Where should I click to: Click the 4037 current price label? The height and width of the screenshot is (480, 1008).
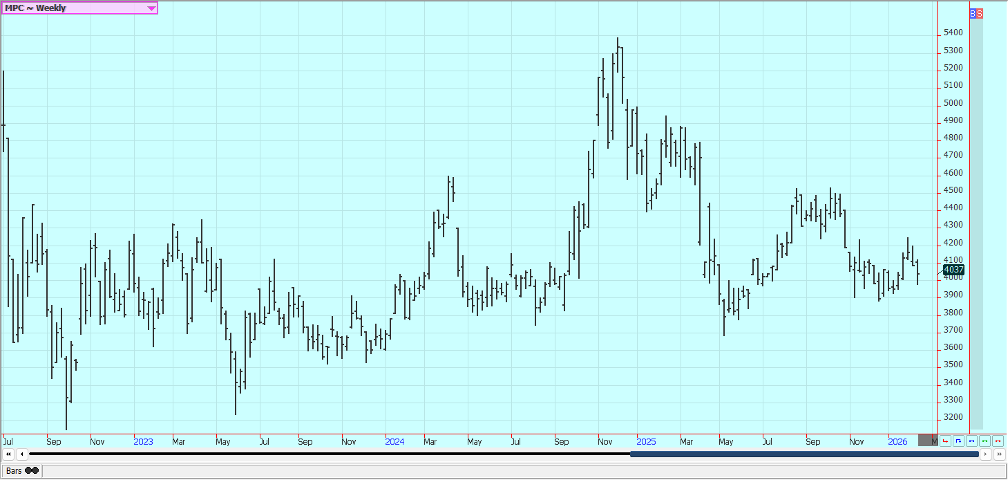[x=953, y=270]
